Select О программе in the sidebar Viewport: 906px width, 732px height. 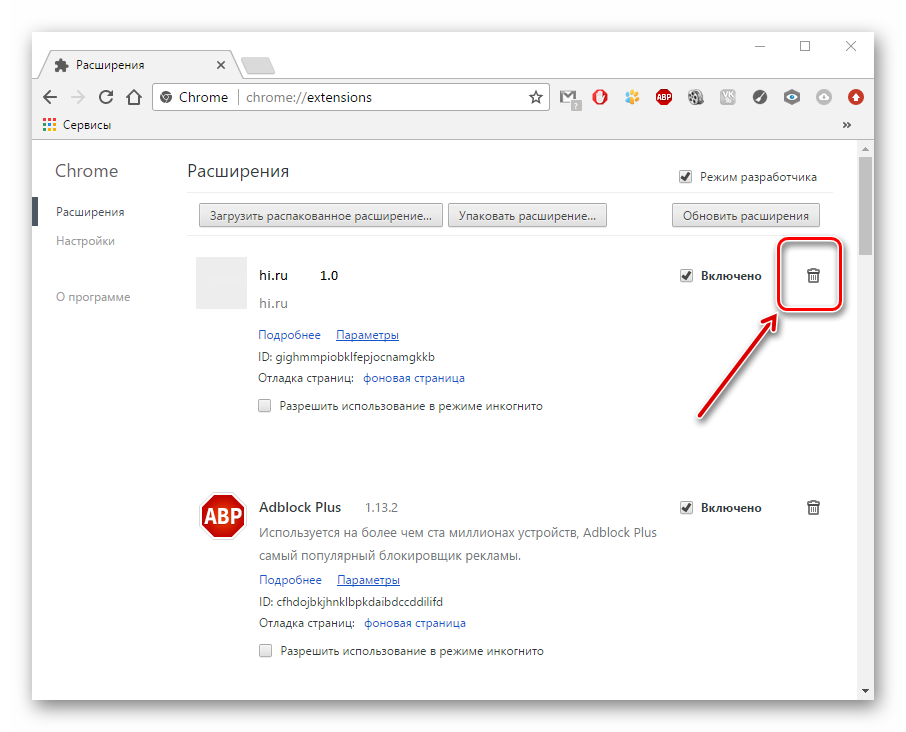pyautogui.click(x=93, y=297)
